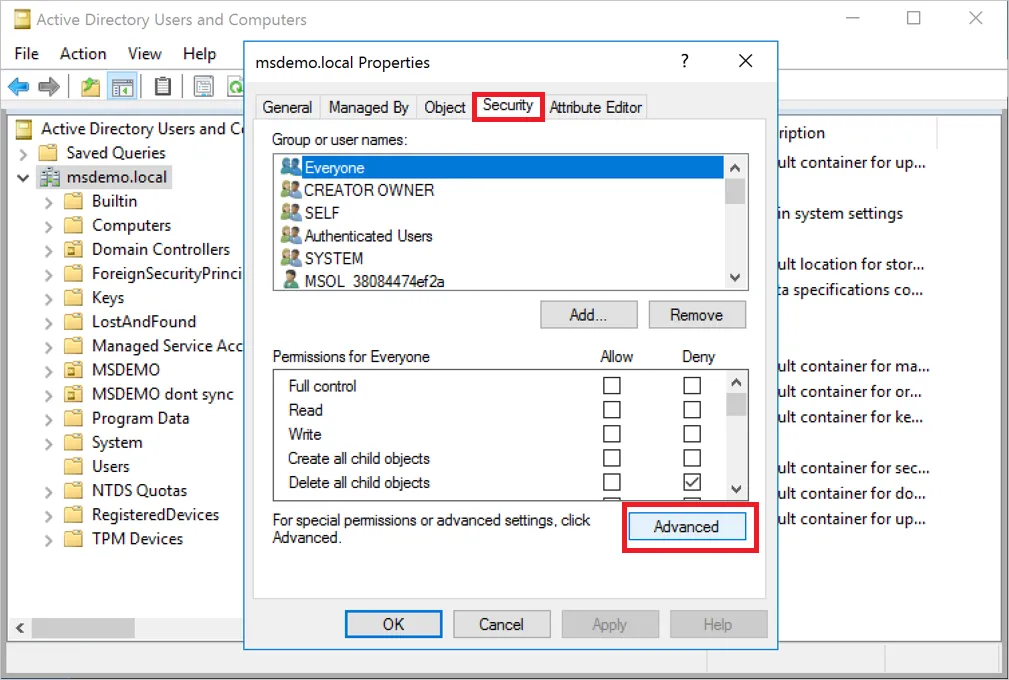1009x680 pixels.
Task: Click the Refresh toolbar icon
Action: pyautogui.click(x=236, y=86)
